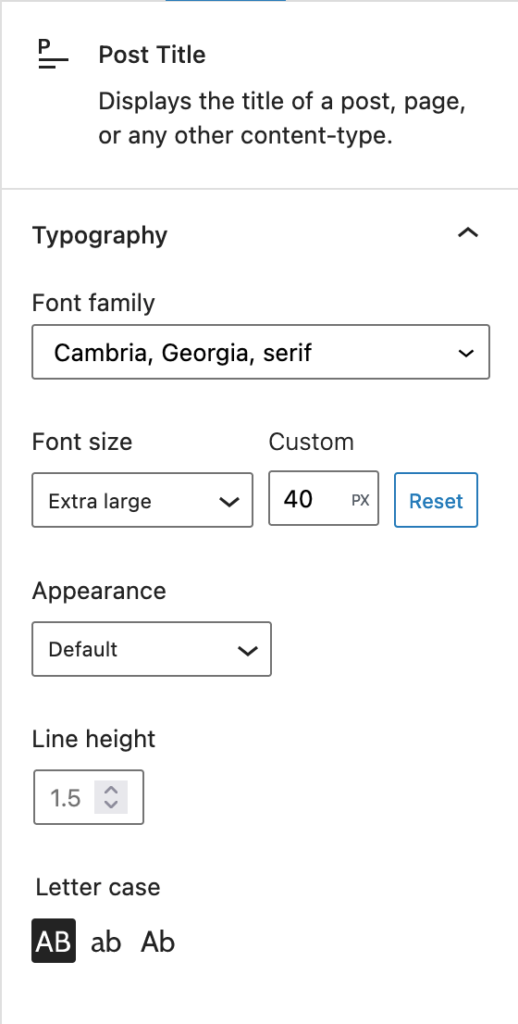Select the uppercase AB letter case

click(x=54, y=940)
